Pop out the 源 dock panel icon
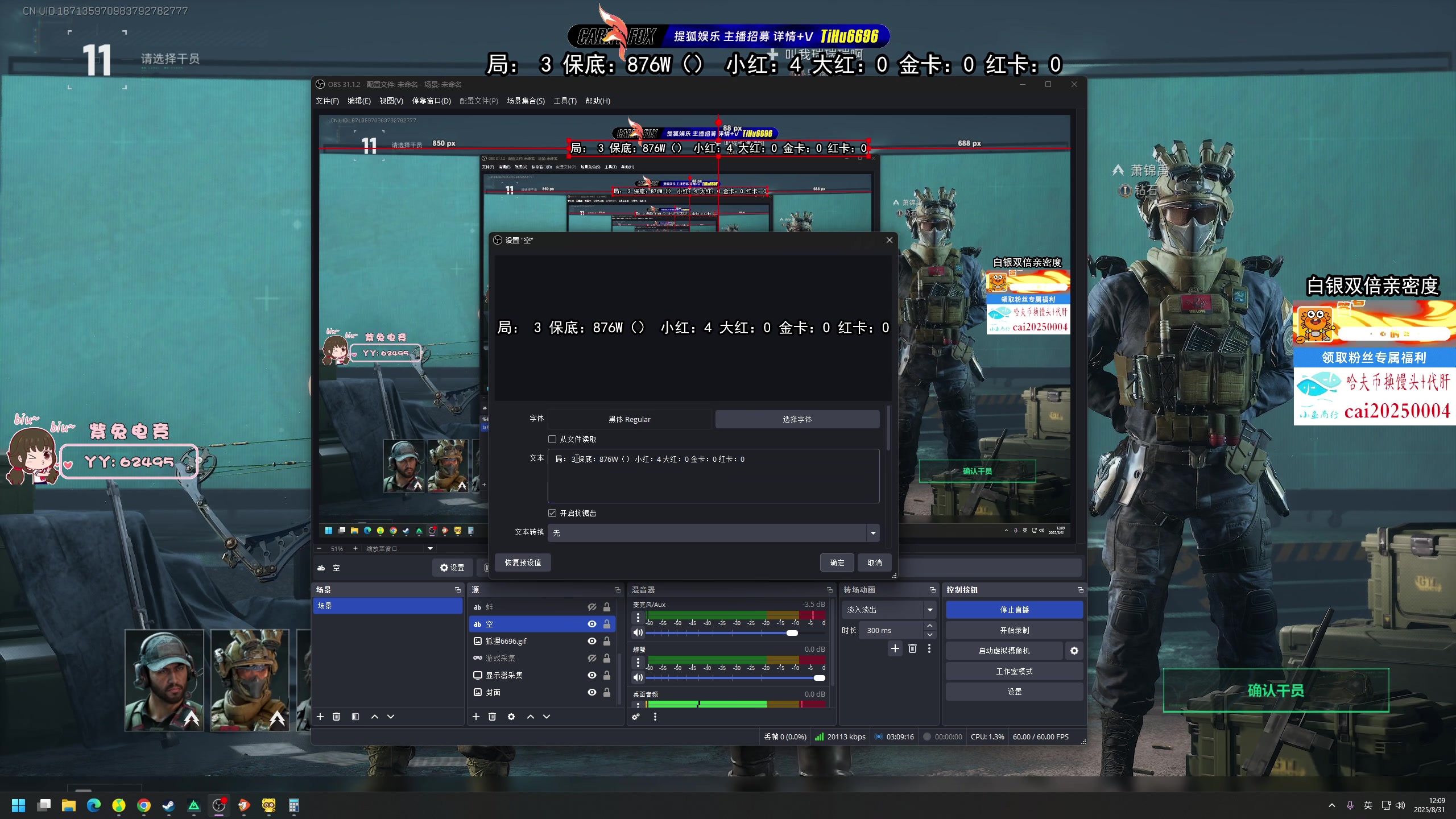 [x=618, y=590]
